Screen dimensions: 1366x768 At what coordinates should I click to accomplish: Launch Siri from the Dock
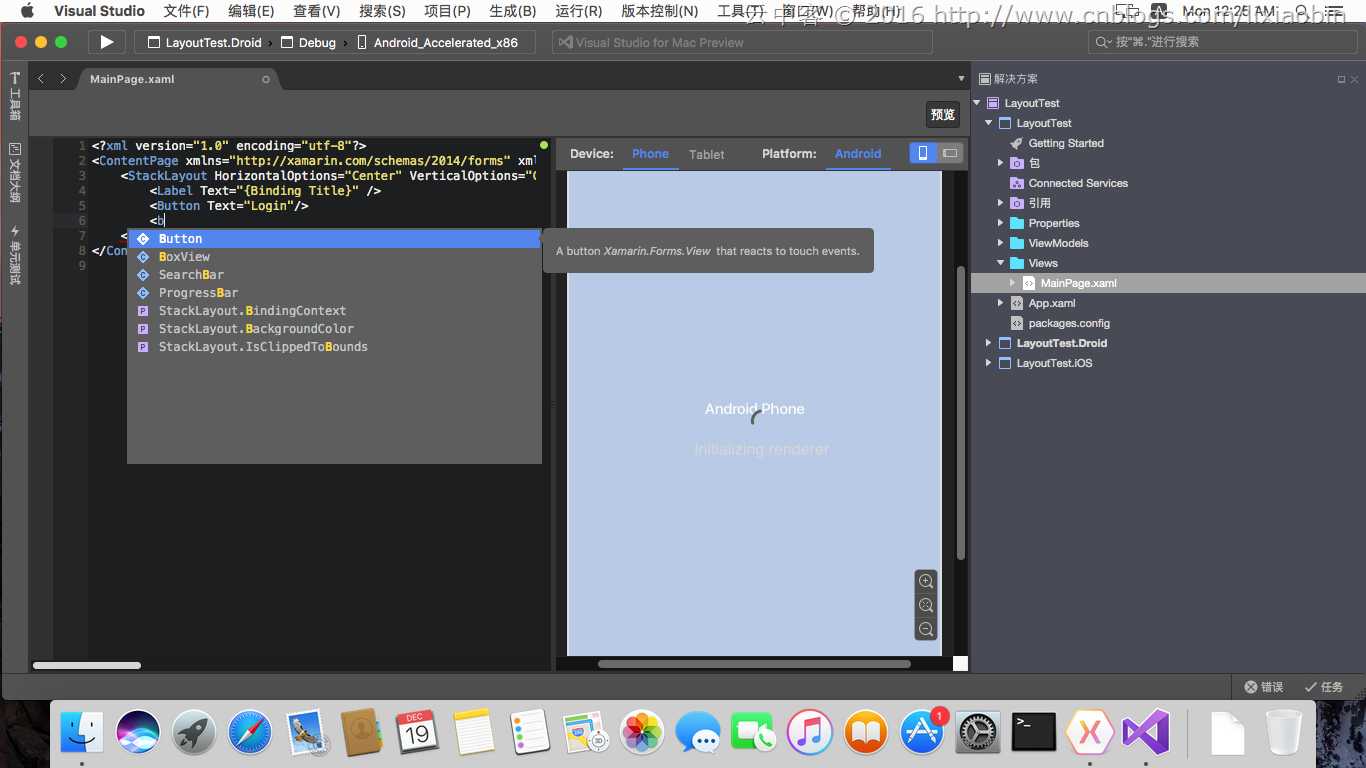[x=138, y=733]
